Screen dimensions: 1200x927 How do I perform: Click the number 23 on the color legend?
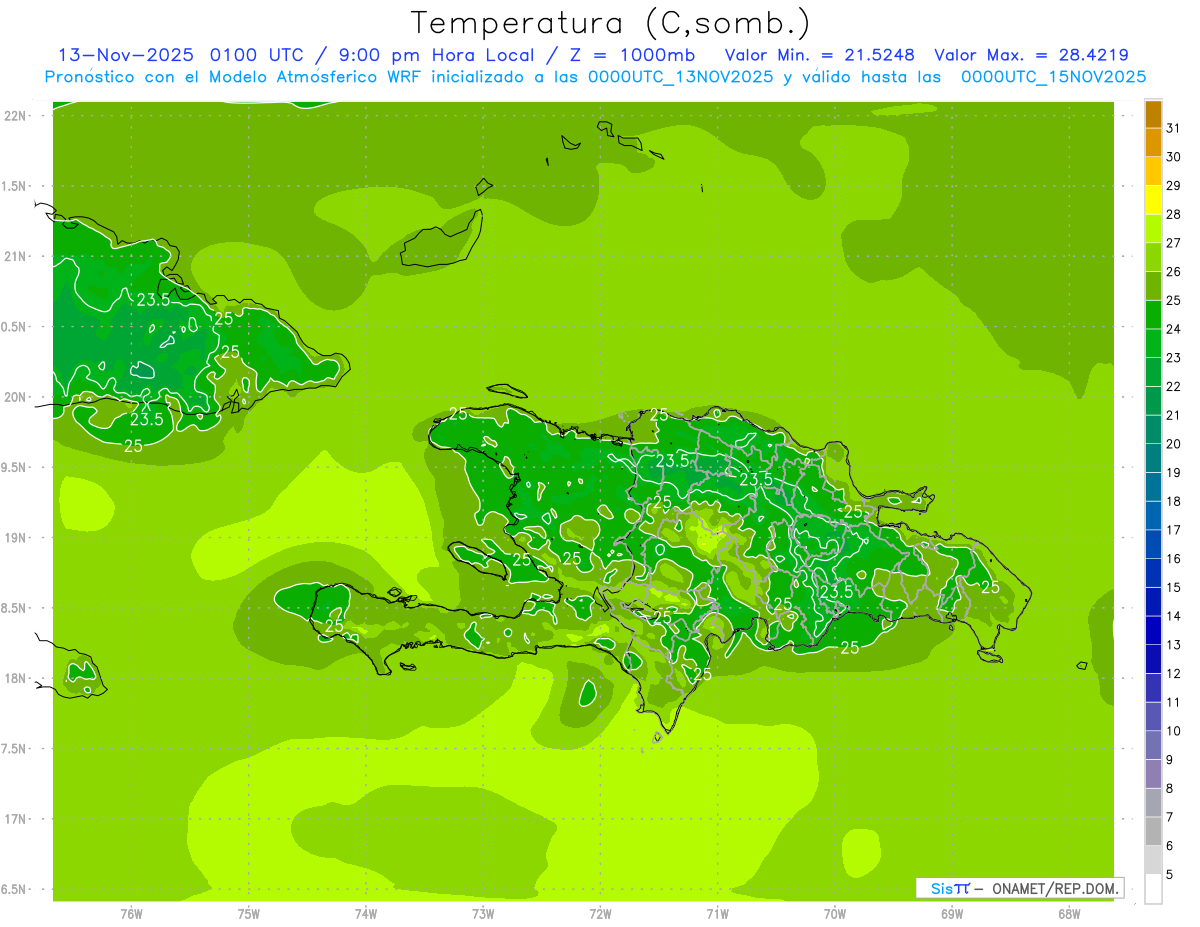1174,358
